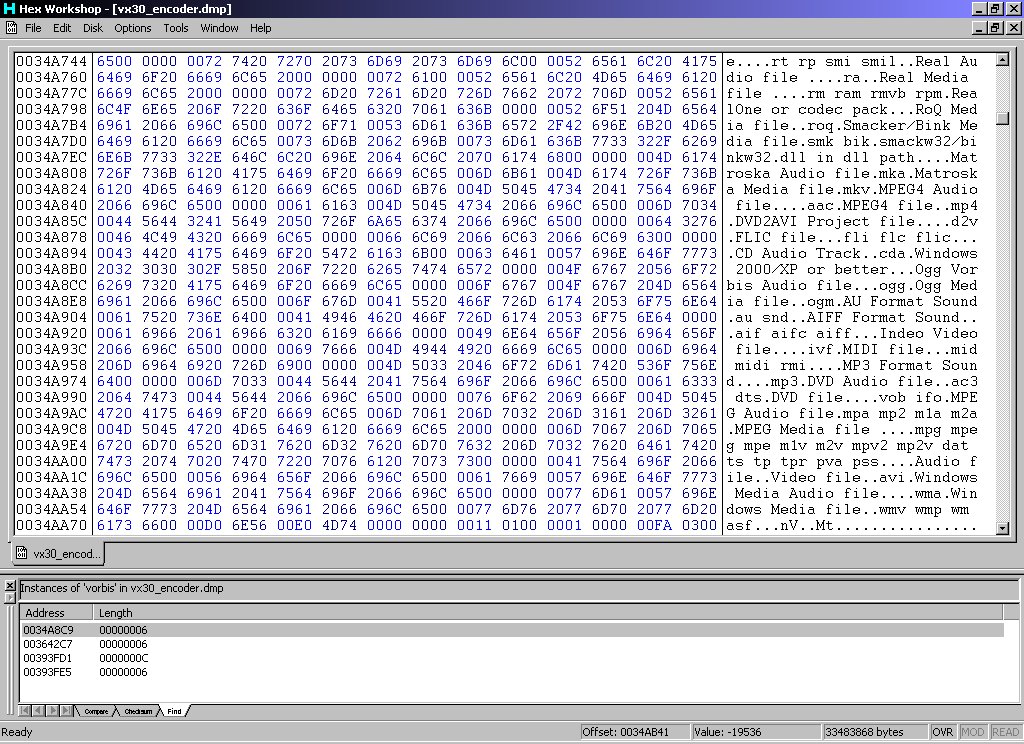Click offset row 0034A990

[52, 398]
